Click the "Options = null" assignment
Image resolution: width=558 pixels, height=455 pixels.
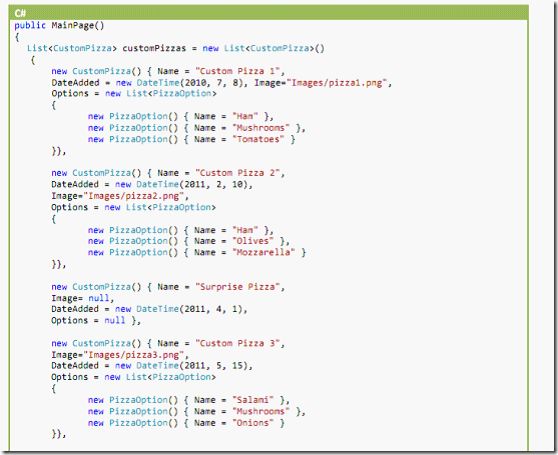pos(88,320)
